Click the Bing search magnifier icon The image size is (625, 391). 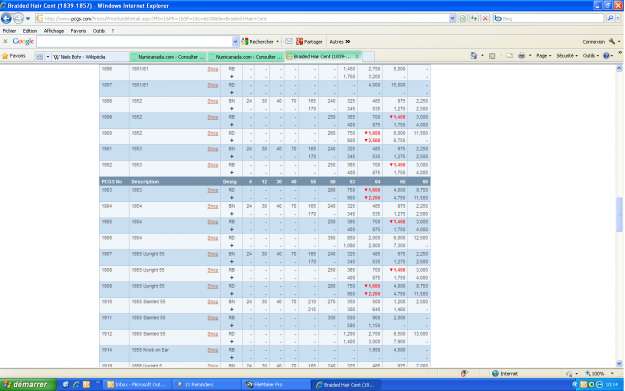pos(610,18)
